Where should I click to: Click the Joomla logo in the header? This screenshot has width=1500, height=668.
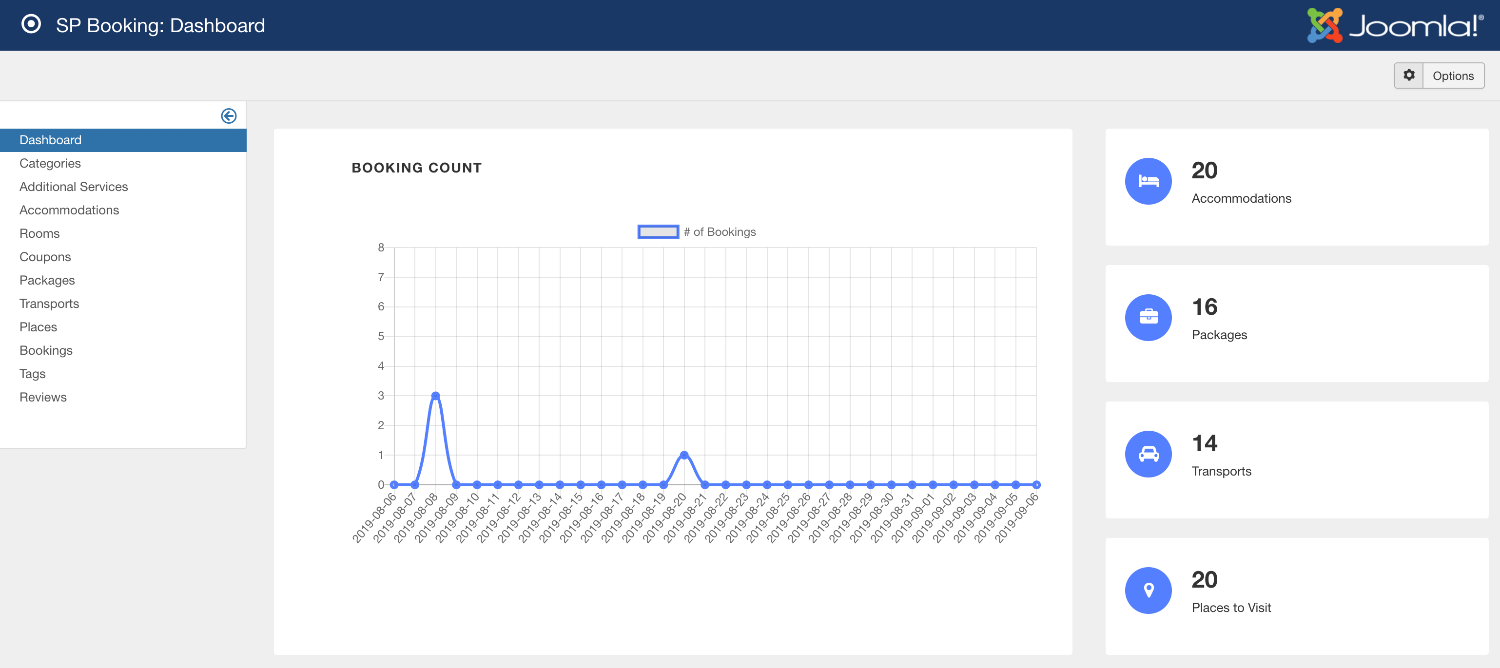point(1396,25)
